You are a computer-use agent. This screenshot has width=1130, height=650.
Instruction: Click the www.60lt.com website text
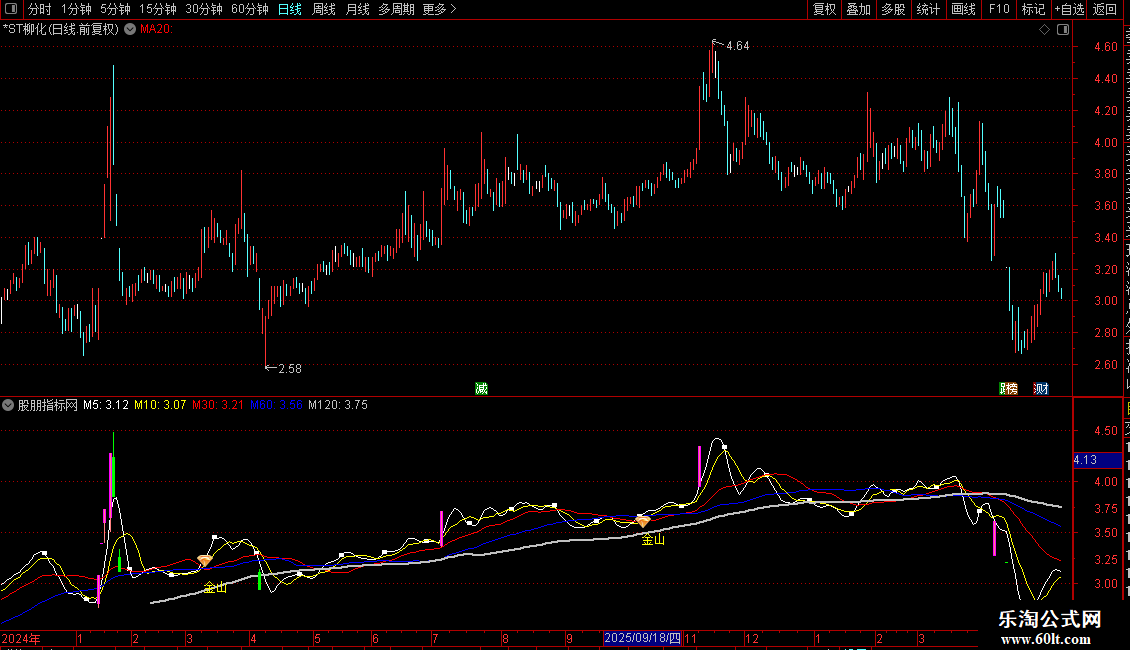tap(1046, 638)
